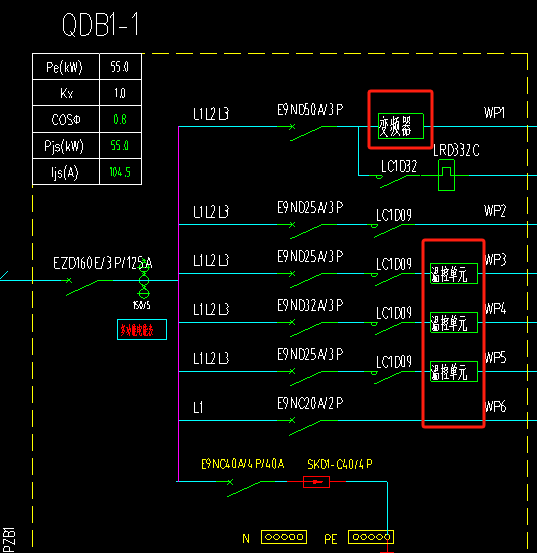537x553 pixels.
Task: Select the SKD1-C40/4P surge protector label
Action: coord(340,464)
